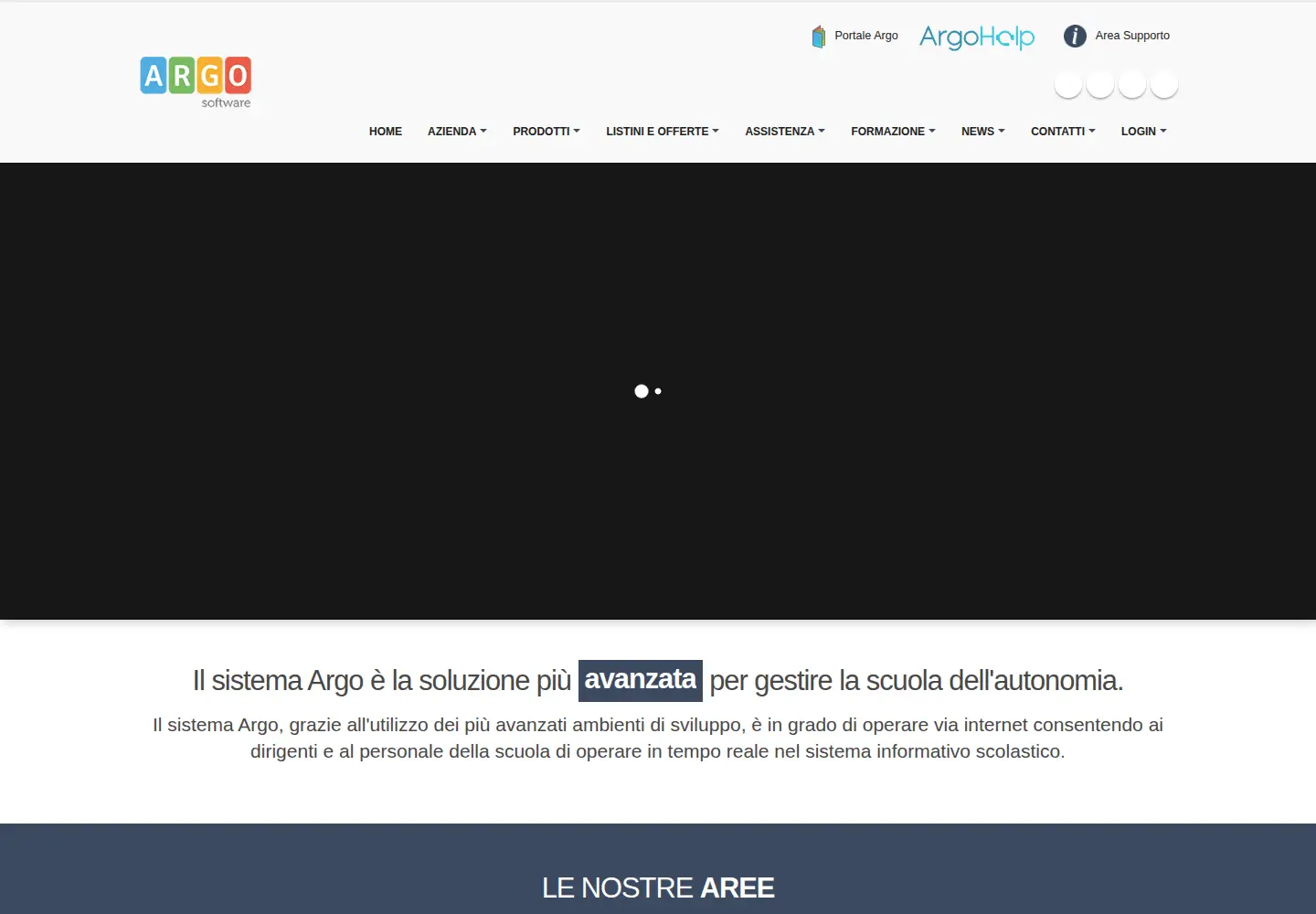Open the Portale Argo link
Viewport: 1316px width, 914px height.
tap(855, 36)
